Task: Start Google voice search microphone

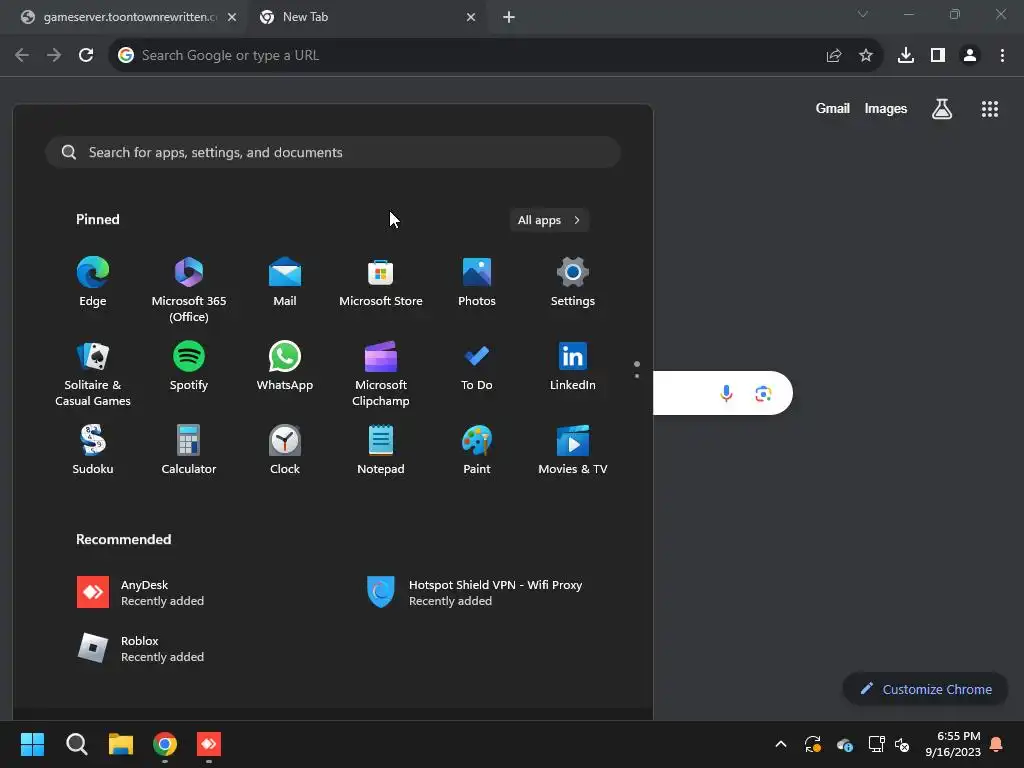Action: click(726, 393)
